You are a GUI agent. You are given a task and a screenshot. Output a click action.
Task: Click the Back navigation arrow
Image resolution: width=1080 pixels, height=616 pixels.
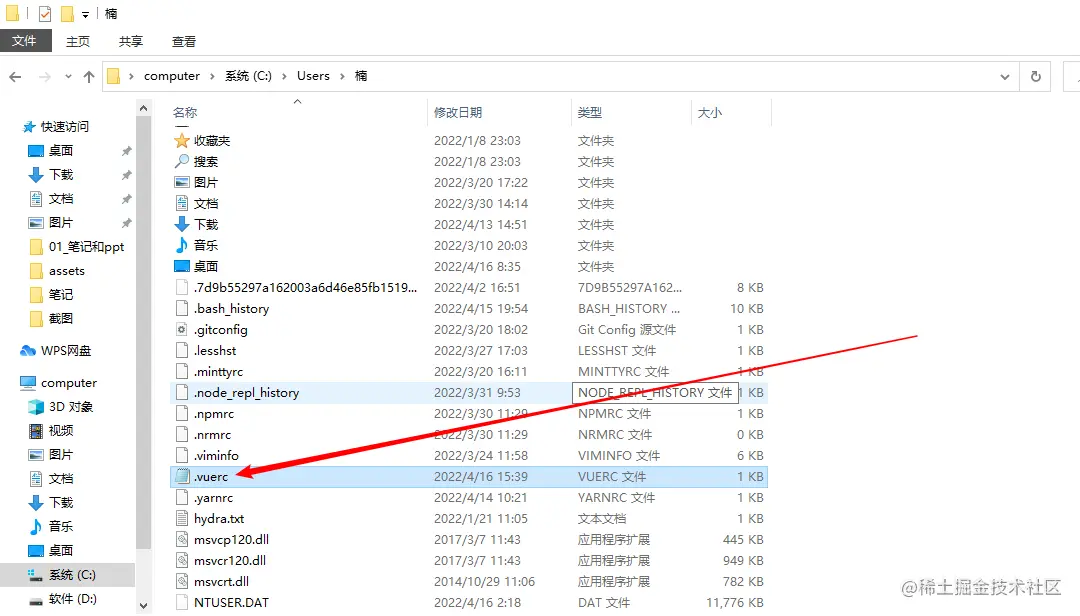(x=15, y=76)
